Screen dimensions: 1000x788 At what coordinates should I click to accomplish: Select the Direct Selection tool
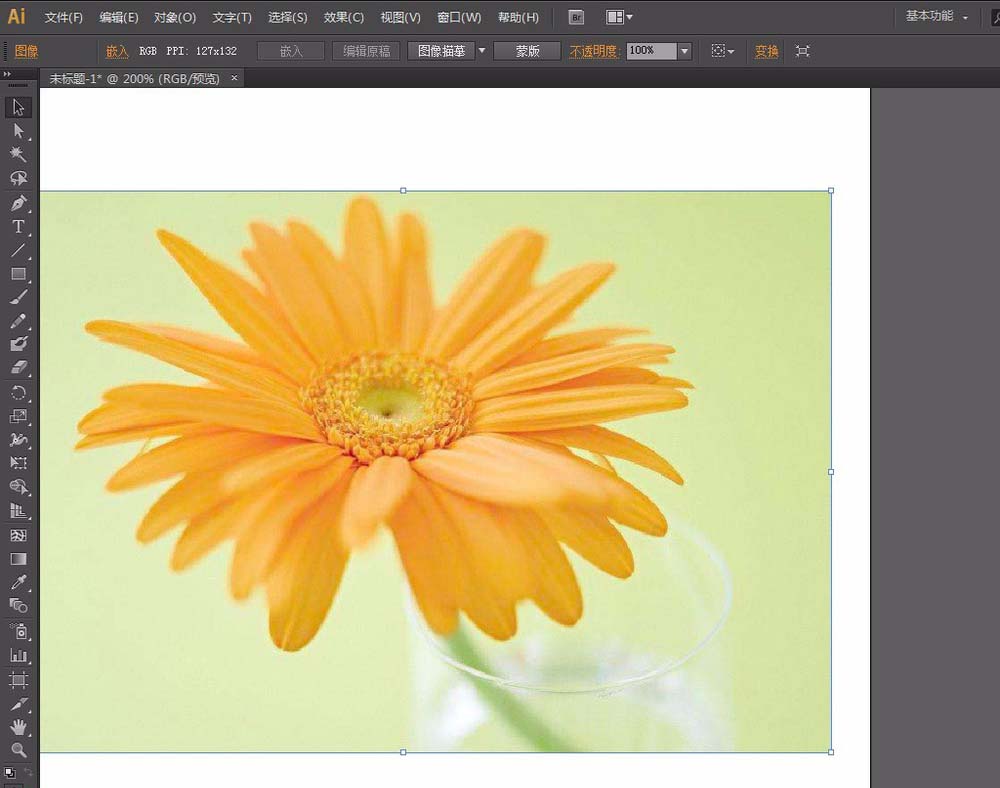[x=18, y=131]
